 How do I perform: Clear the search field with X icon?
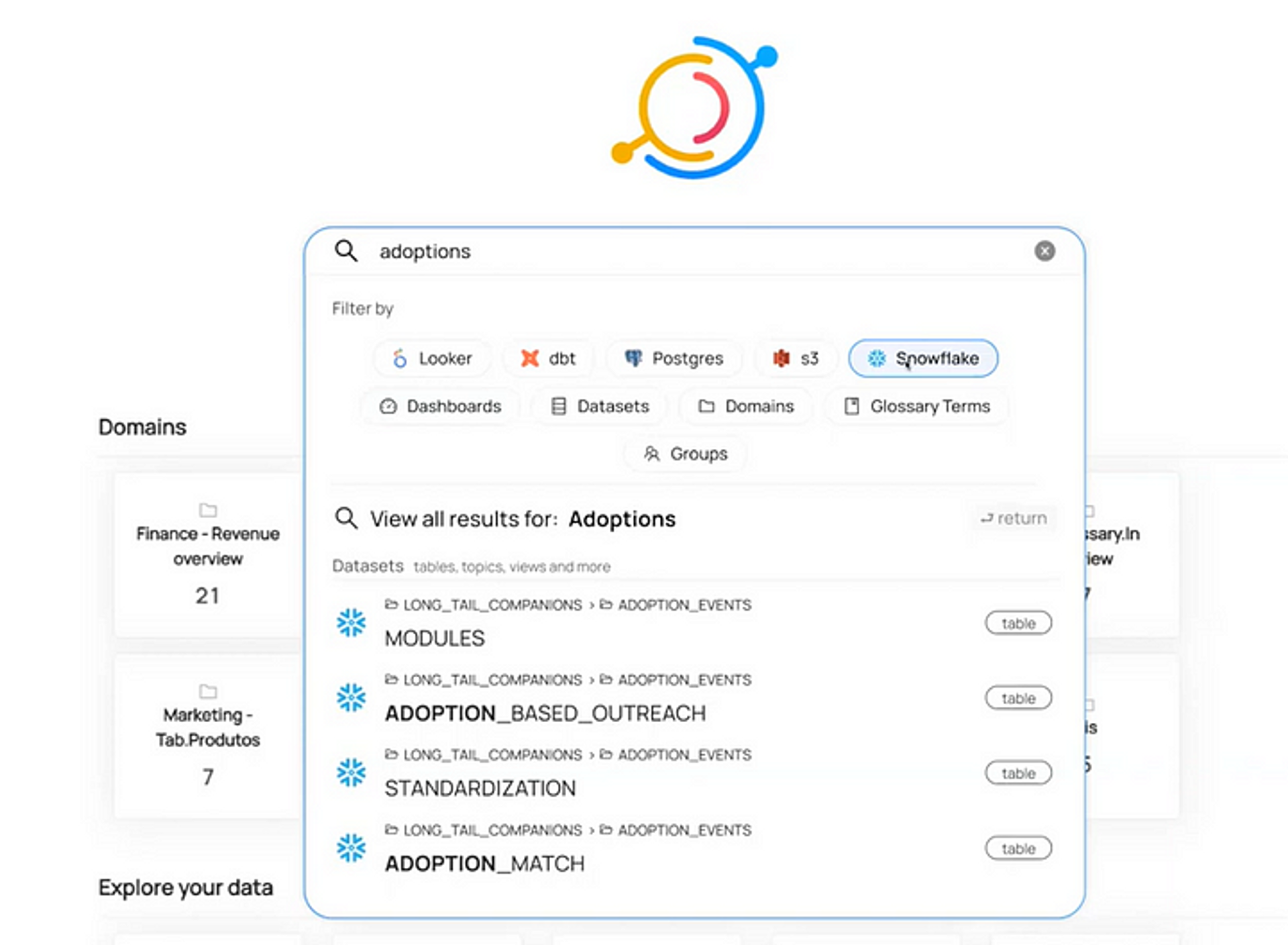coord(1044,251)
